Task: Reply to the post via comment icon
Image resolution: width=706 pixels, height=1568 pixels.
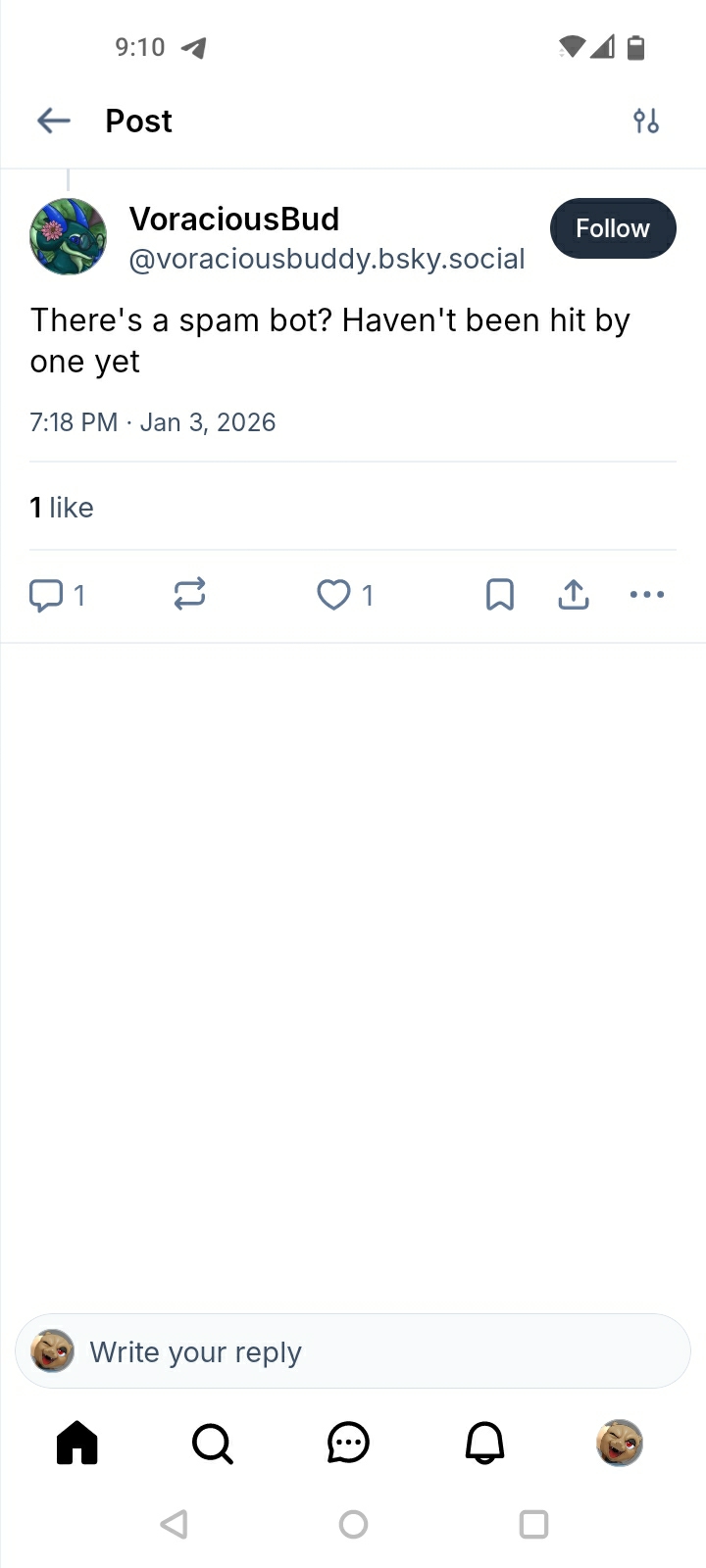Action: coord(46,595)
